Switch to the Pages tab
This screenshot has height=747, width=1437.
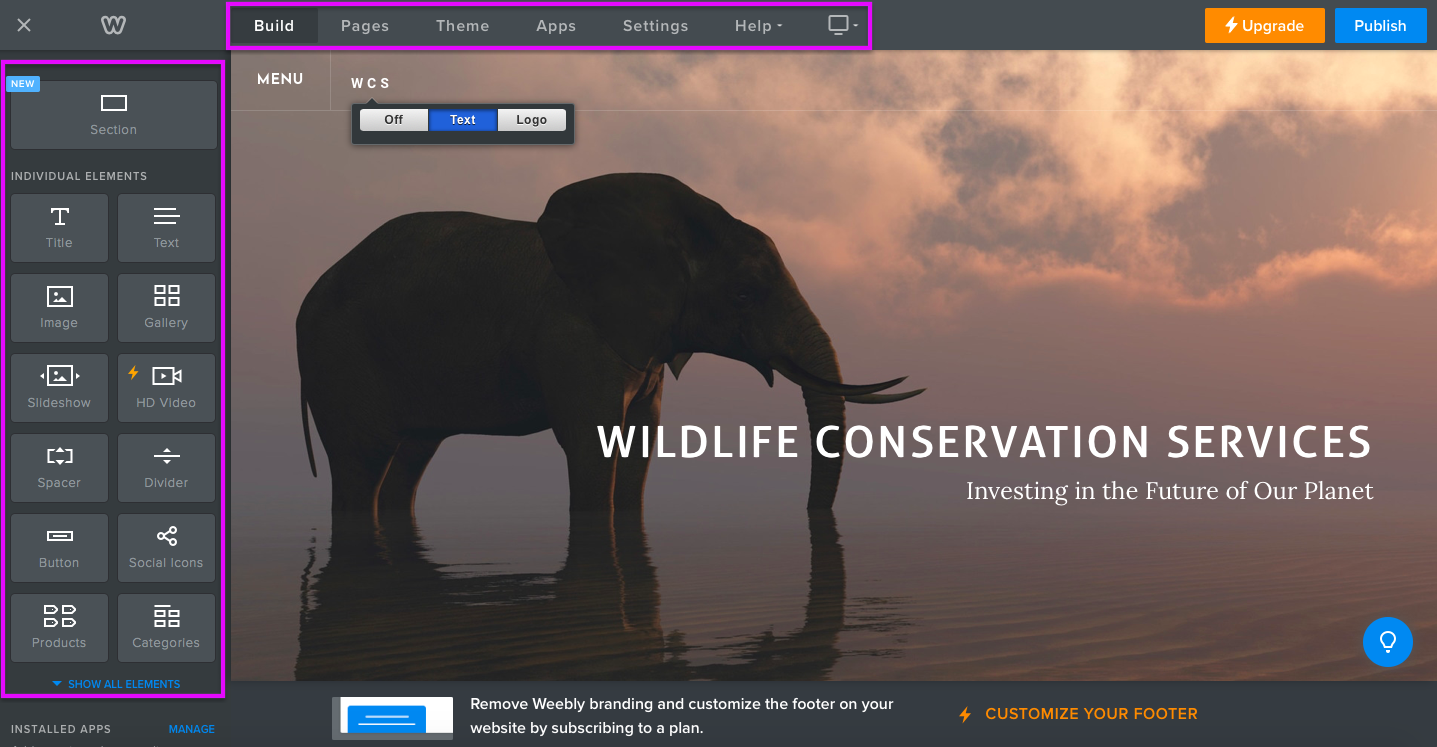(x=365, y=26)
